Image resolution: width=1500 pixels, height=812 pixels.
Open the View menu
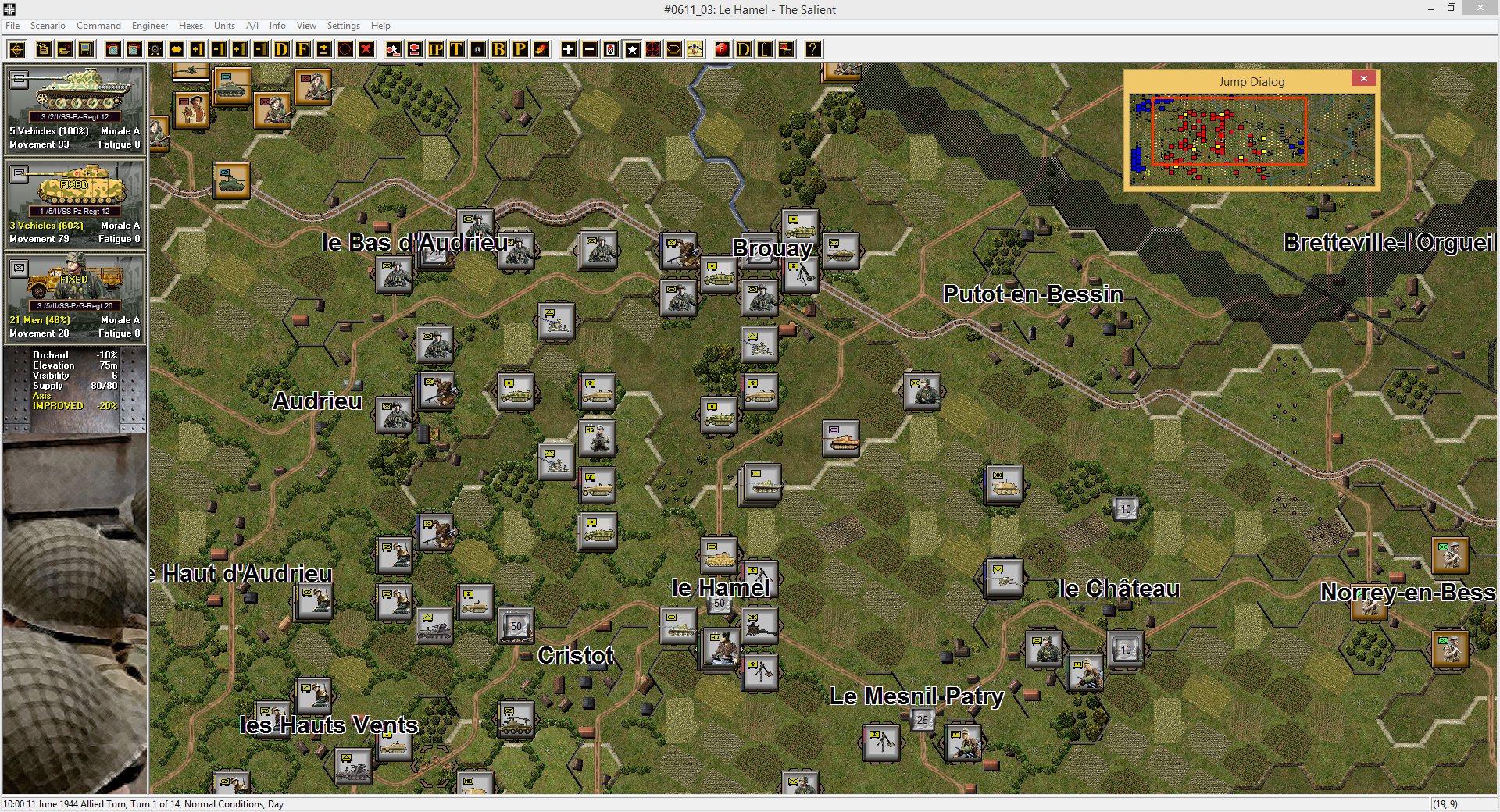[x=306, y=26]
